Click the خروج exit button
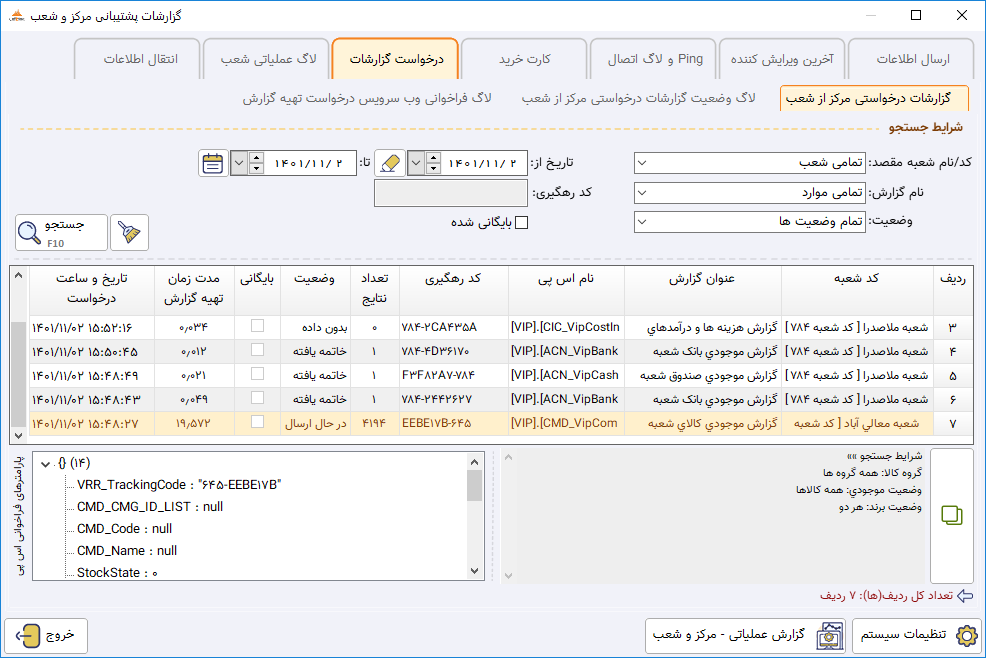The width and height of the screenshot is (986, 658). pos(46,635)
